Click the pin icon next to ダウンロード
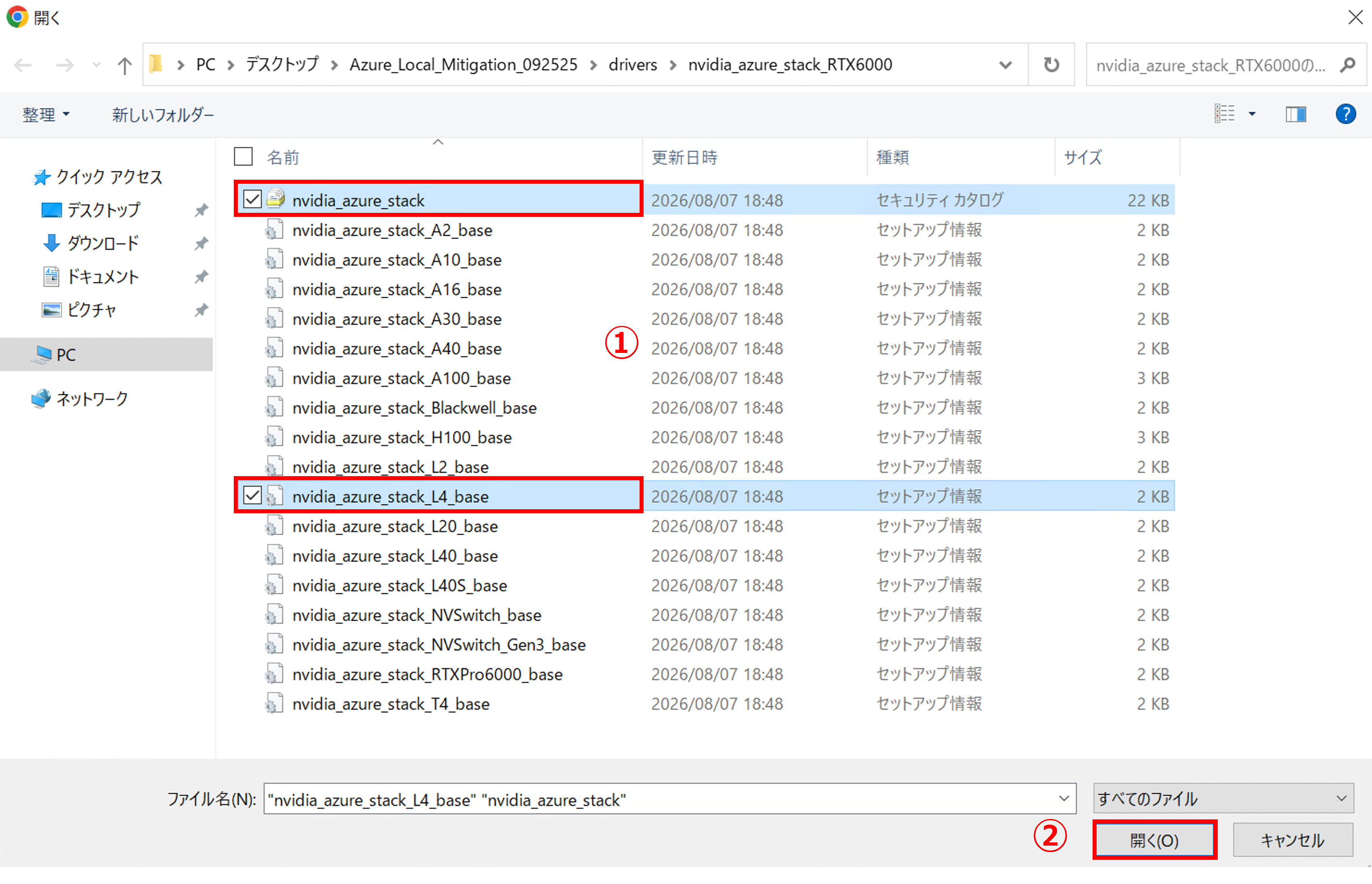This screenshot has height=884, width=1372. point(201,244)
